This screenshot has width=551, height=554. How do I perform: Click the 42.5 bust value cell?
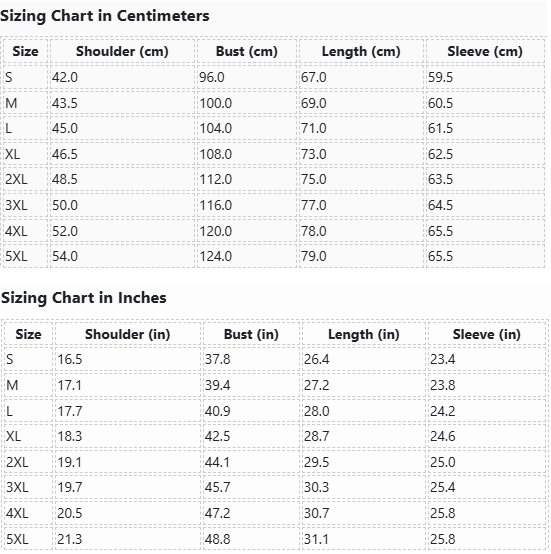(251, 436)
